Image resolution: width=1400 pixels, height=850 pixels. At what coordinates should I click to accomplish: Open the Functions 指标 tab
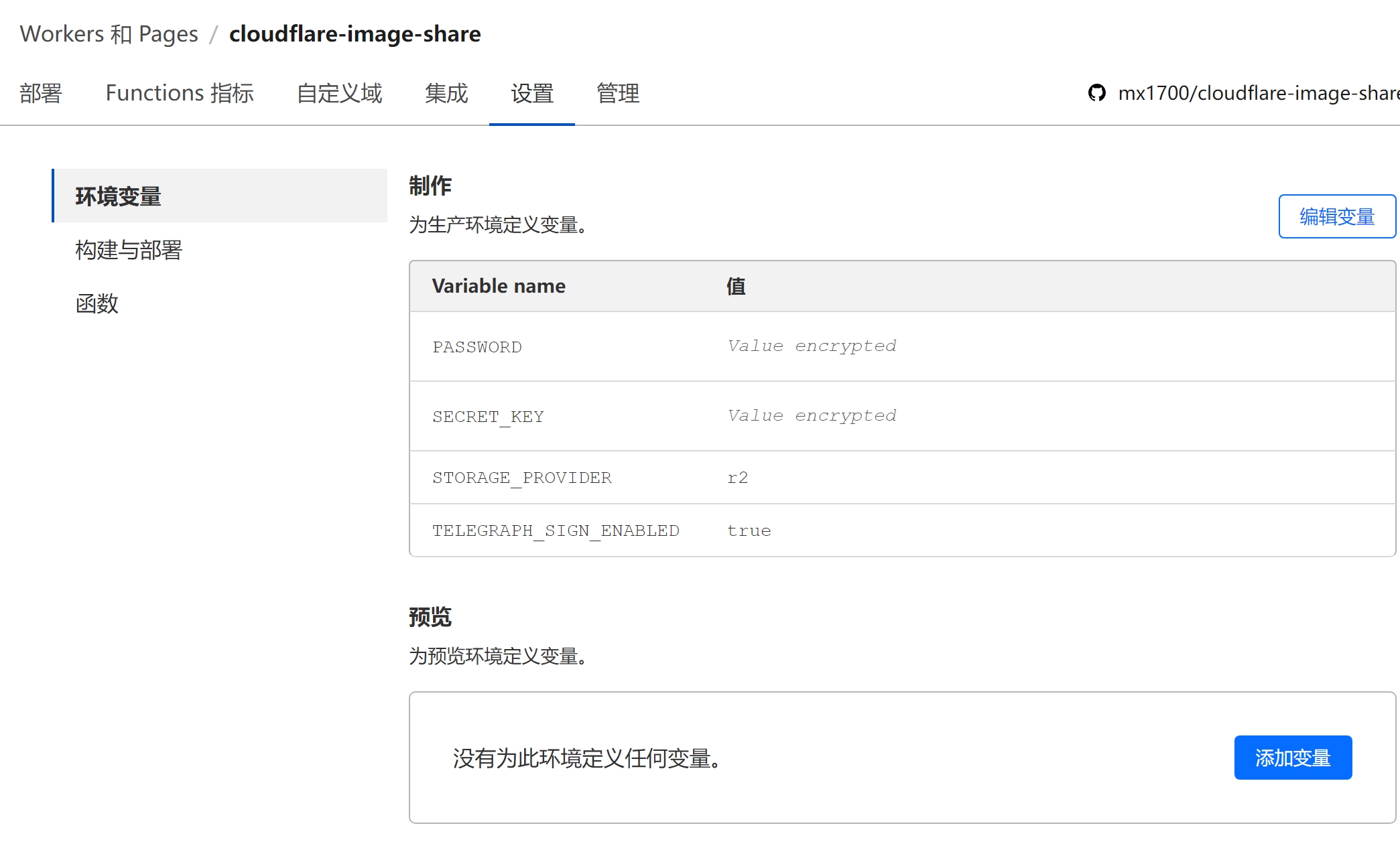click(180, 94)
